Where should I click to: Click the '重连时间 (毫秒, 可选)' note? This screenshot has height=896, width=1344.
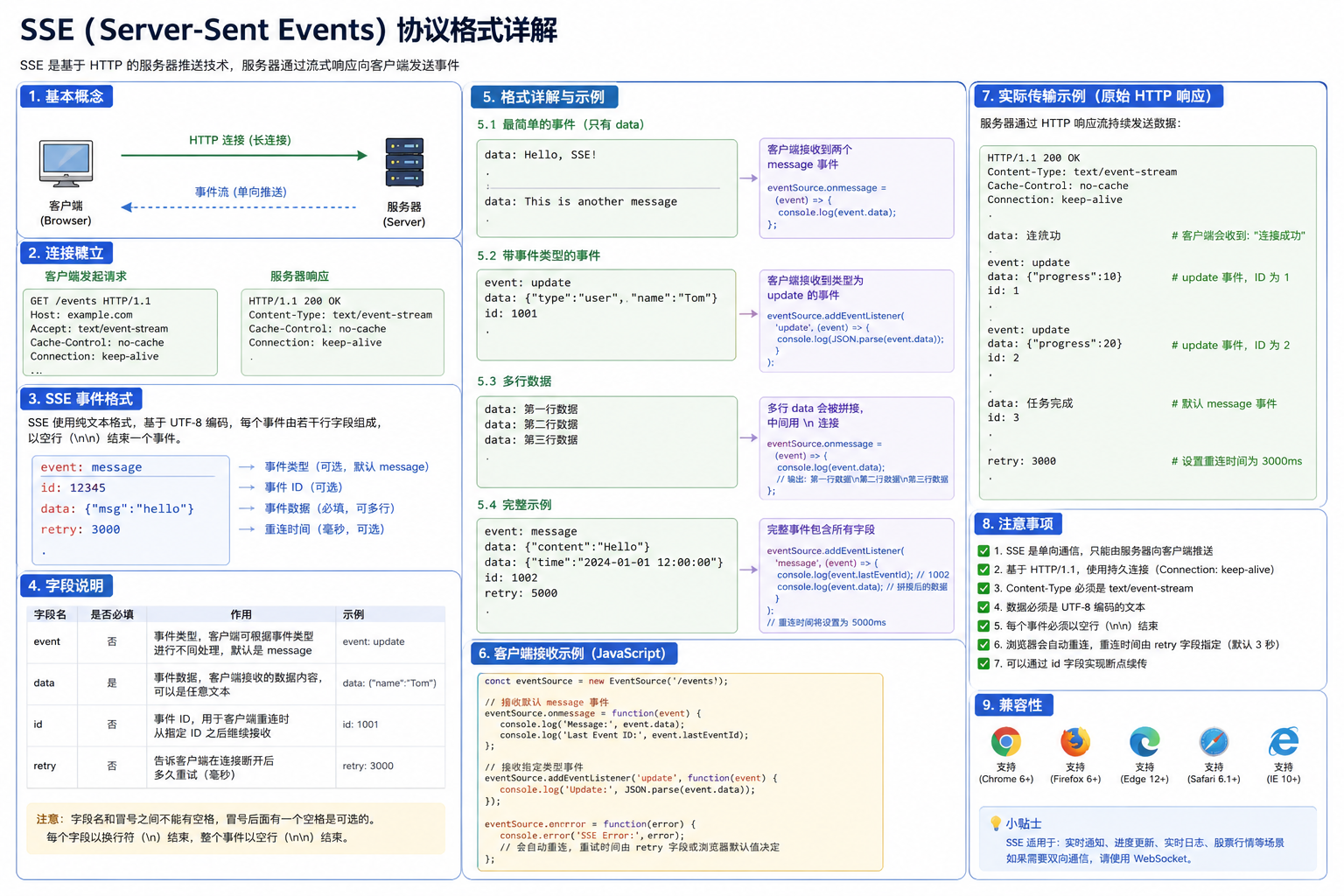coord(325,529)
